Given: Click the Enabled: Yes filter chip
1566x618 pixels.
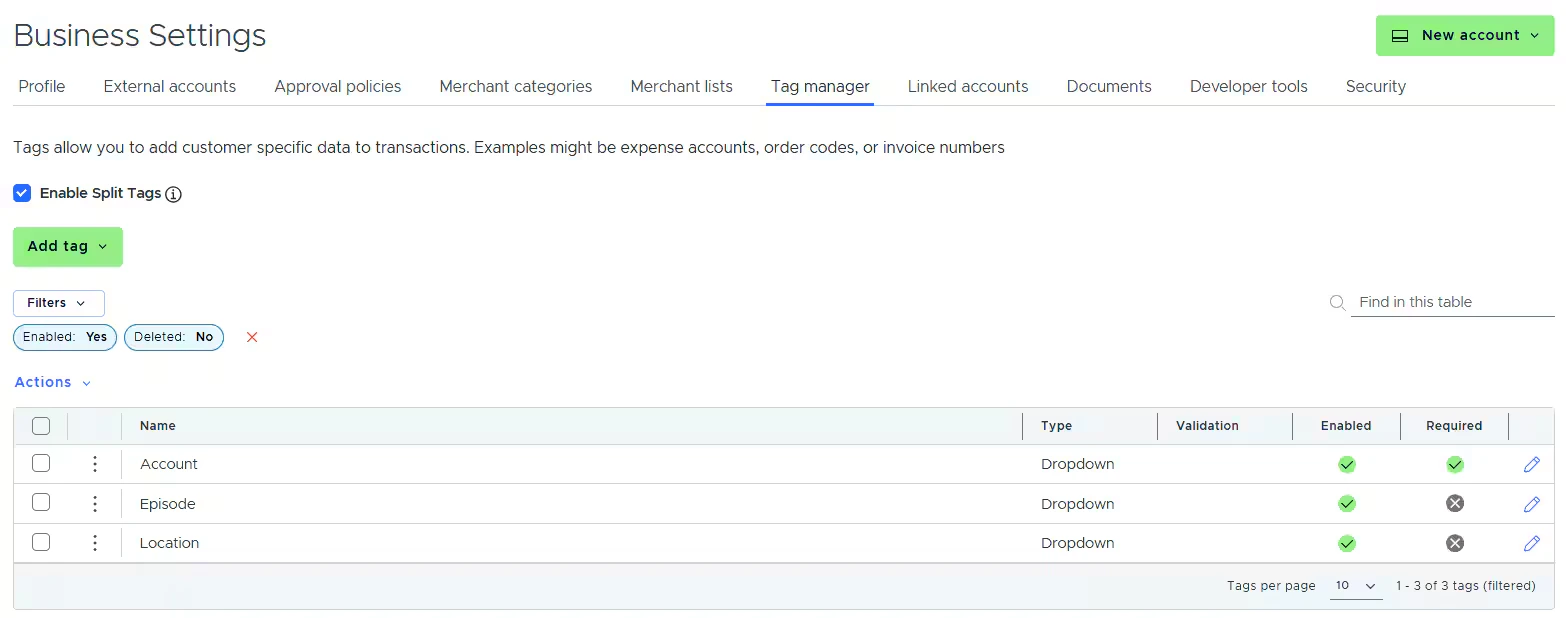Looking at the screenshot, I should tap(65, 337).
